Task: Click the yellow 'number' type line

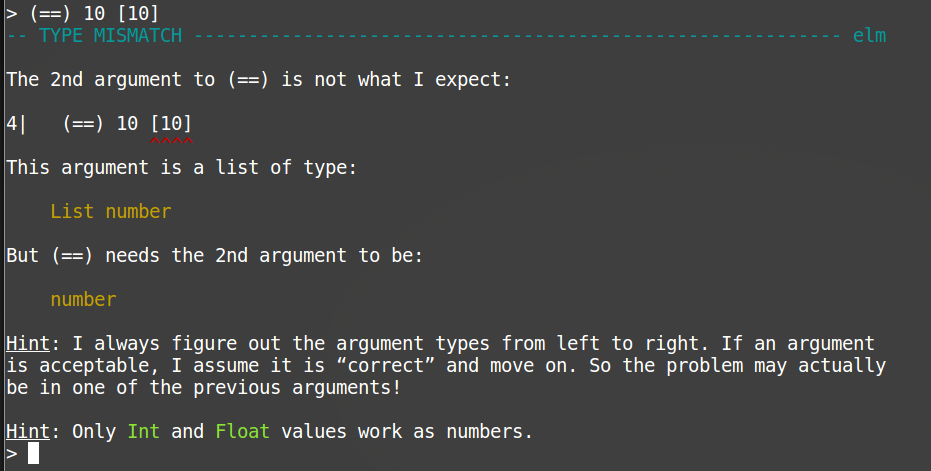Action: click(x=83, y=299)
